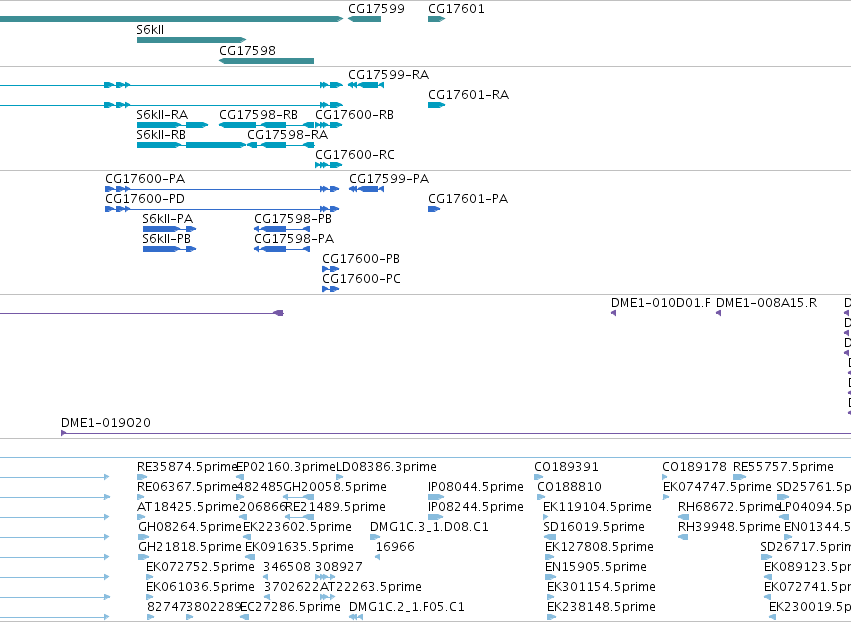
Task: Open transcript label CG17598-RA
Action: coord(288,135)
